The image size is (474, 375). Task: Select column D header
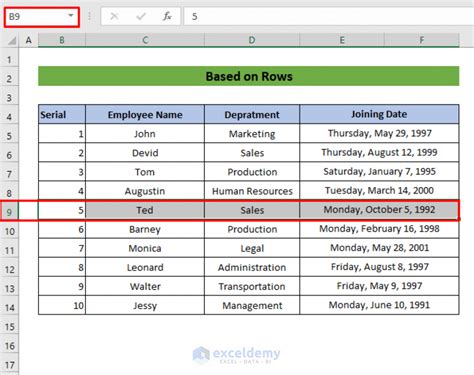[252, 40]
